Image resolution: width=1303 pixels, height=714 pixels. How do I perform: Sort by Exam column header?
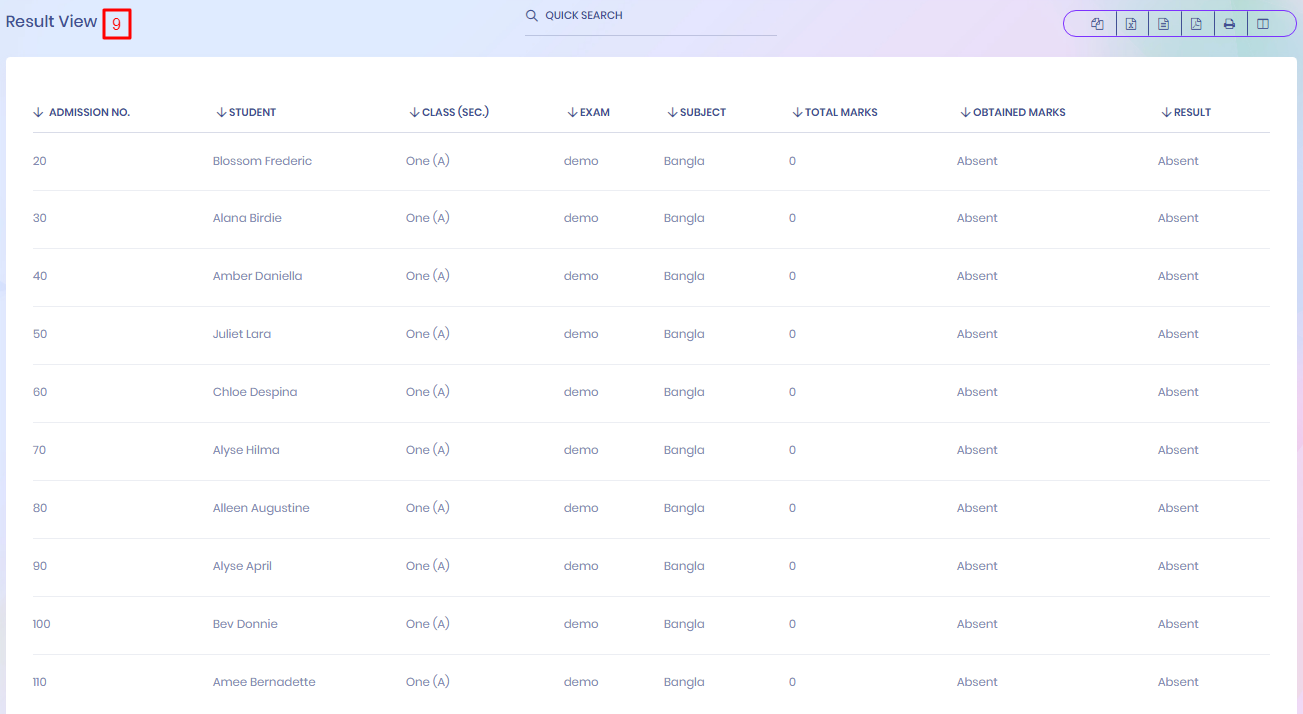(x=594, y=112)
